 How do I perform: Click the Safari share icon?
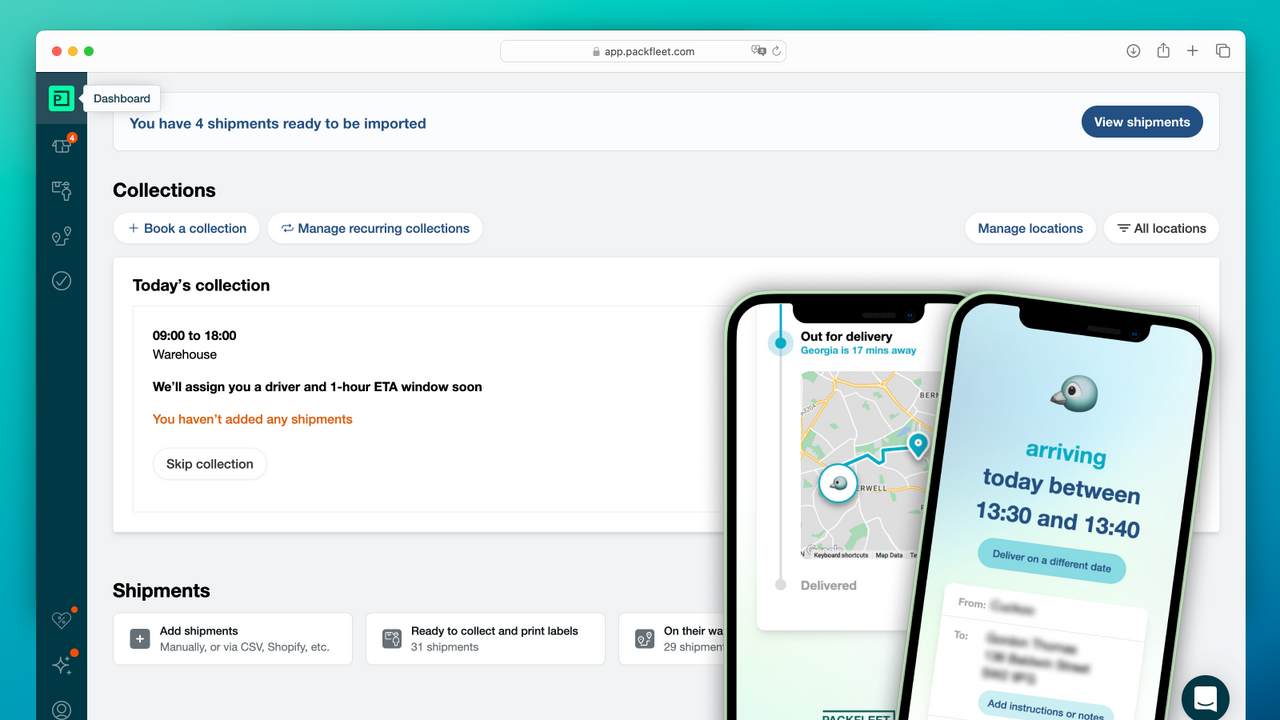click(x=1163, y=51)
